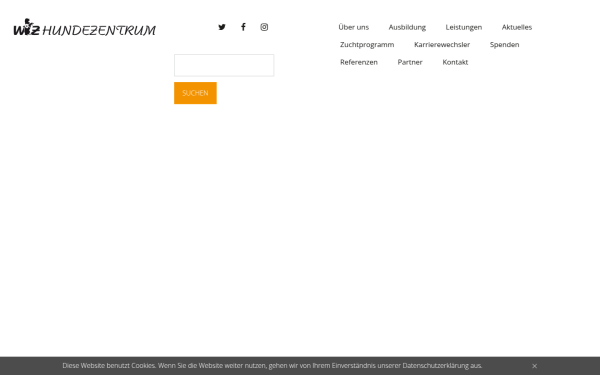Image resolution: width=600 pixels, height=375 pixels.
Task: Open the Ausbildung menu item
Action: coord(407,27)
